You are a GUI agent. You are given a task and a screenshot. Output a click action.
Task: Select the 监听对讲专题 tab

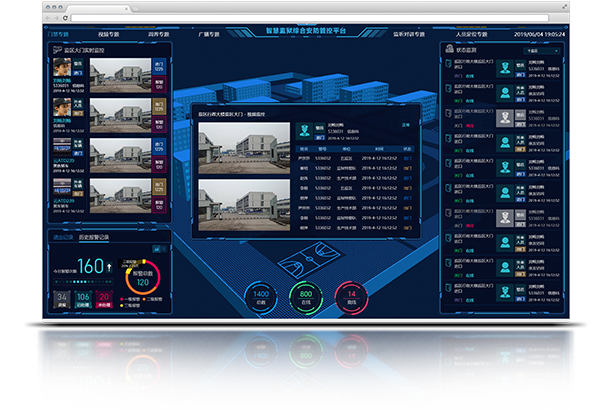411,34
